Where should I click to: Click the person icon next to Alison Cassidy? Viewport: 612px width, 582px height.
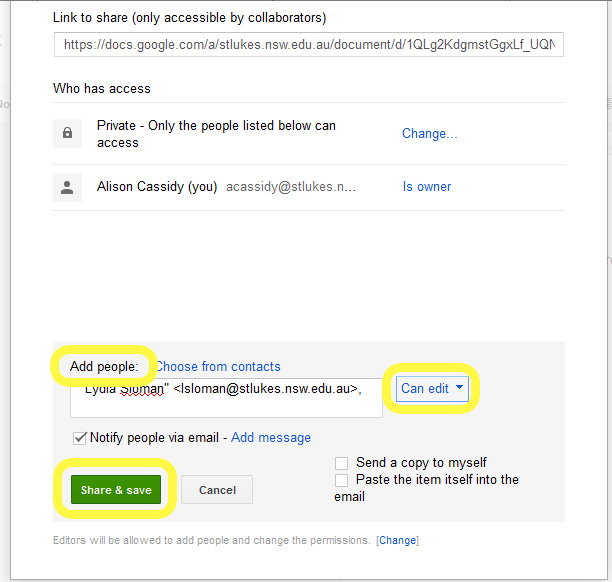click(68, 187)
